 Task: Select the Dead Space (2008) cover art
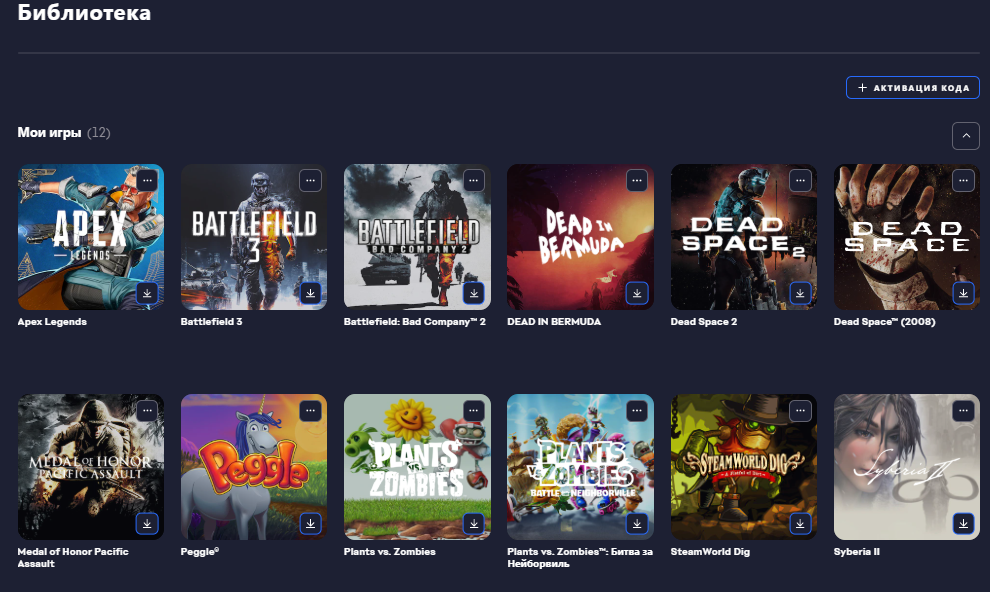click(x=907, y=237)
